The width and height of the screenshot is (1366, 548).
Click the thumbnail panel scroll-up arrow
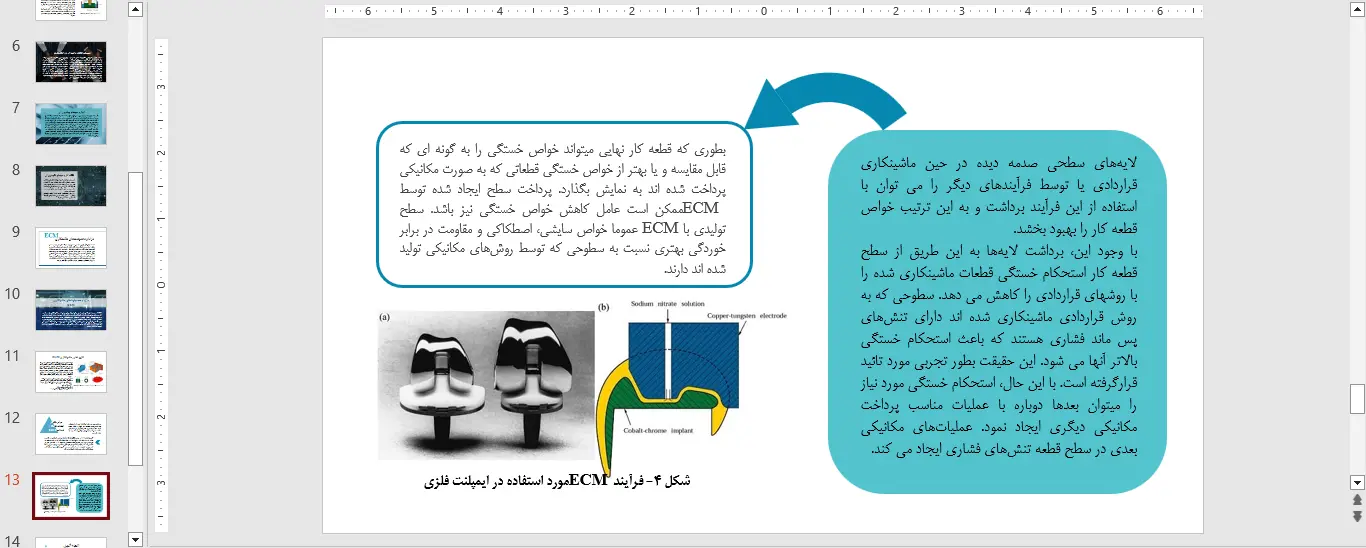click(136, 10)
